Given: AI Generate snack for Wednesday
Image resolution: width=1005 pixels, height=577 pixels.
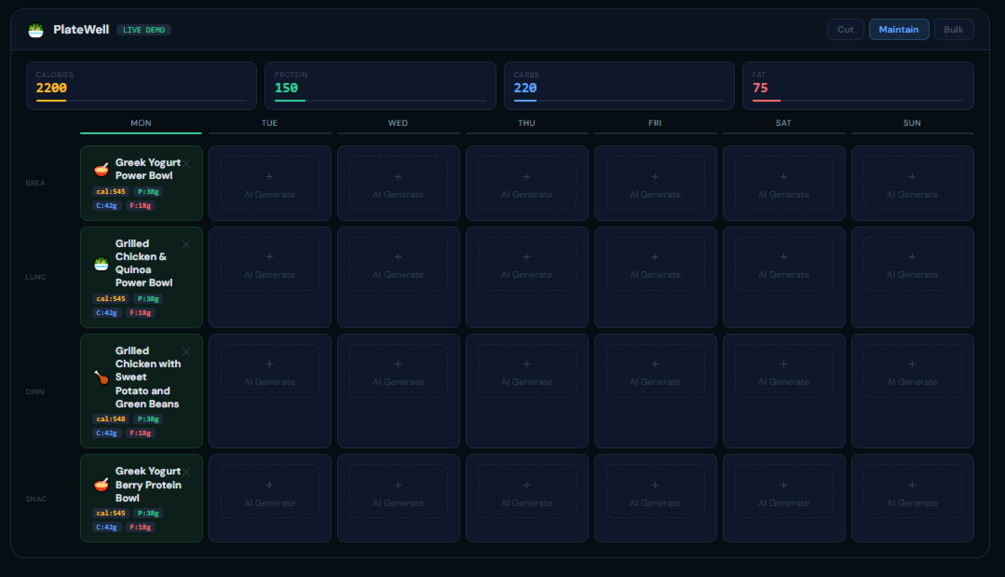Looking at the screenshot, I should 398,492.
